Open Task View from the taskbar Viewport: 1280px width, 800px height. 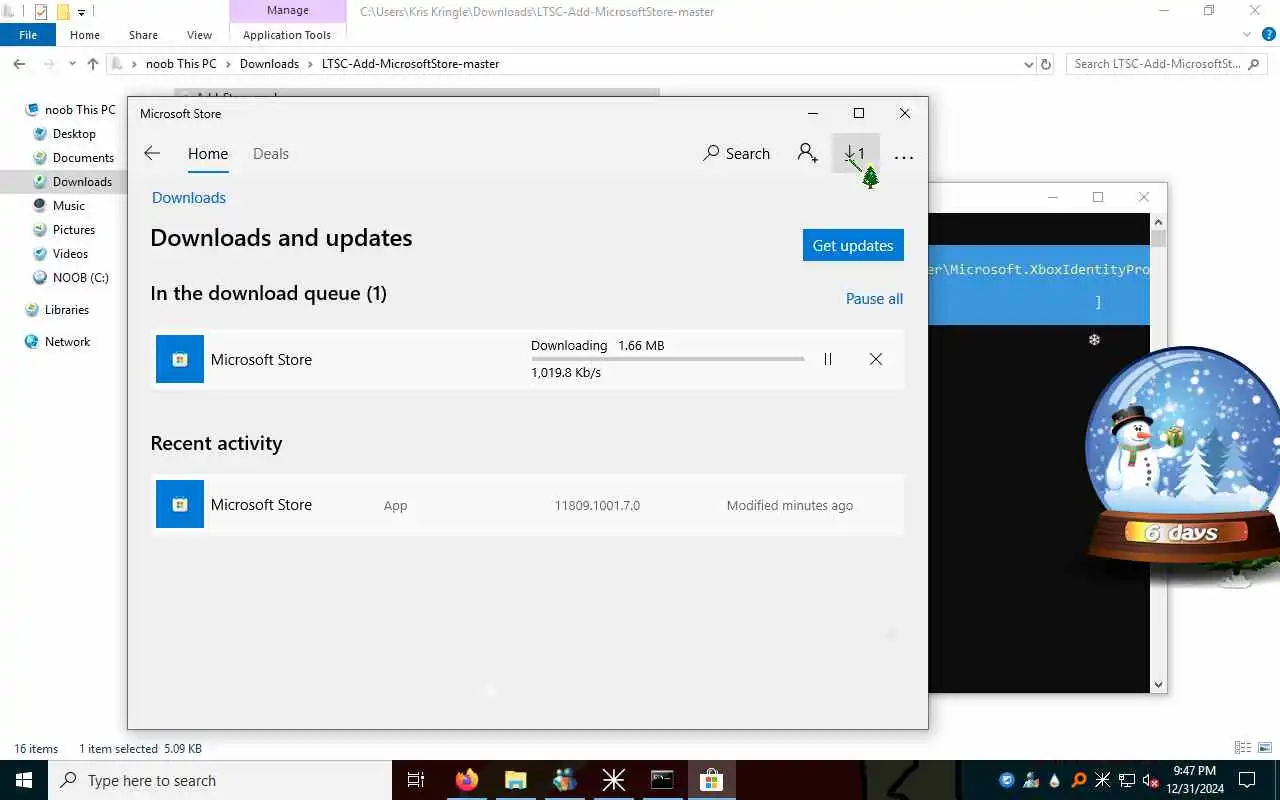(416, 780)
